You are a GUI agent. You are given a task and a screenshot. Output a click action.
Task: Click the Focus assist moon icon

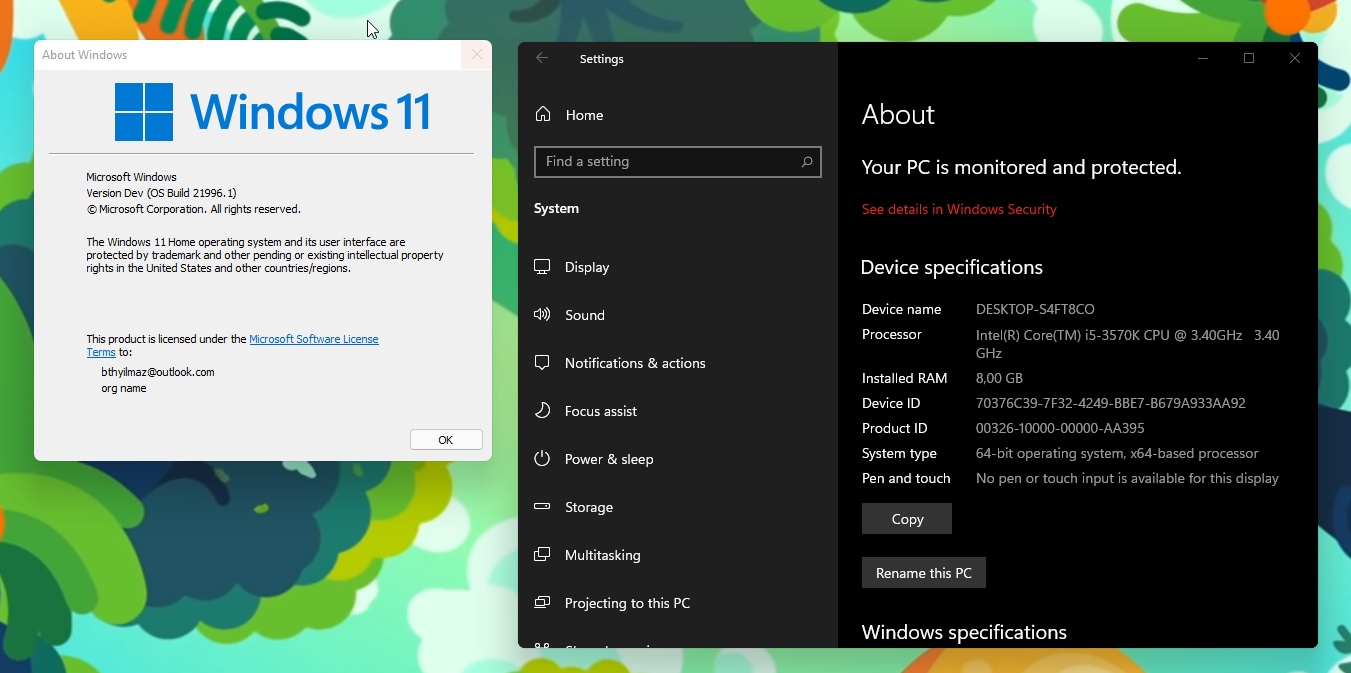[x=542, y=410]
